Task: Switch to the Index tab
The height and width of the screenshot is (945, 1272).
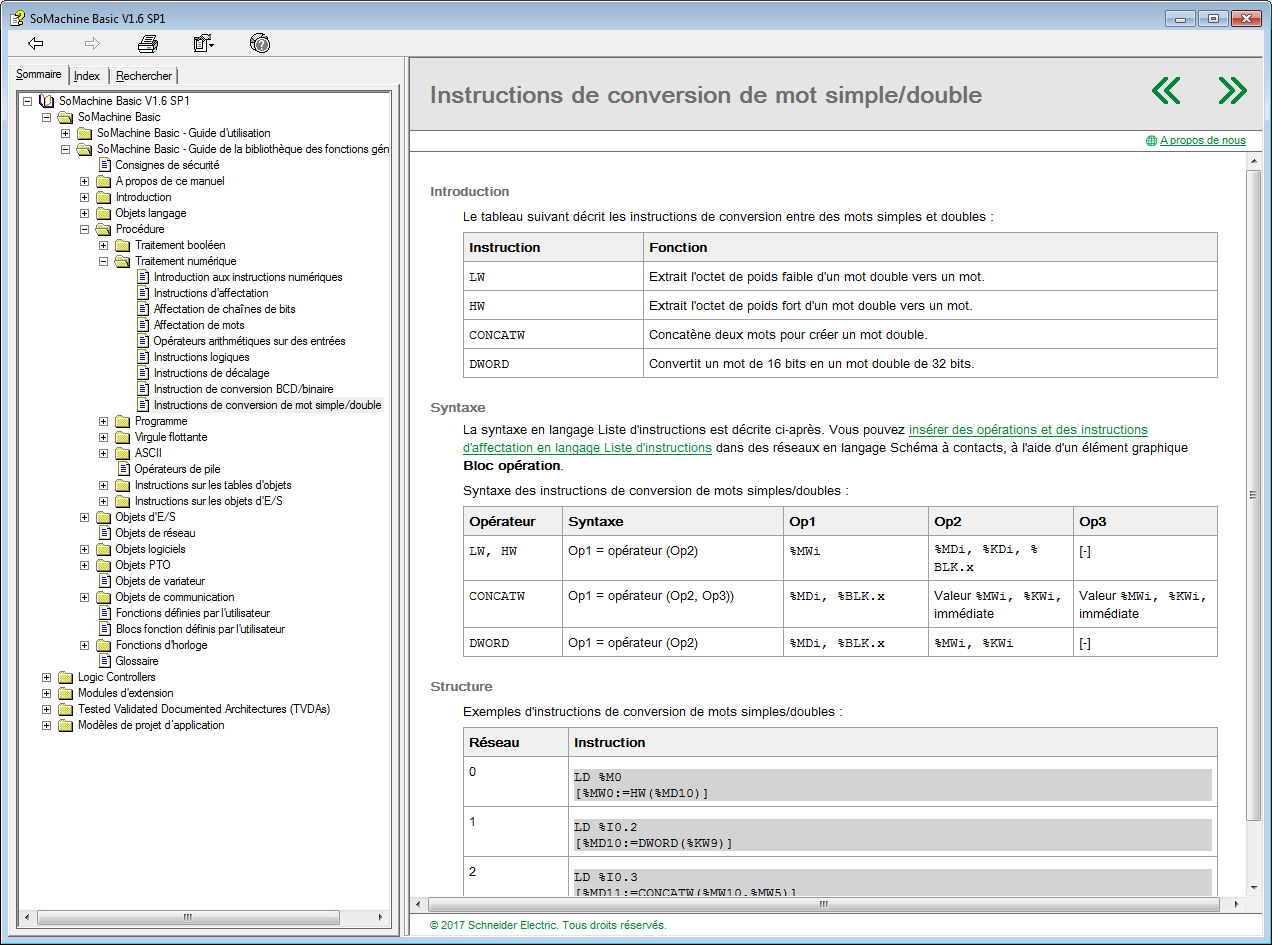Action: click(x=87, y=76)
